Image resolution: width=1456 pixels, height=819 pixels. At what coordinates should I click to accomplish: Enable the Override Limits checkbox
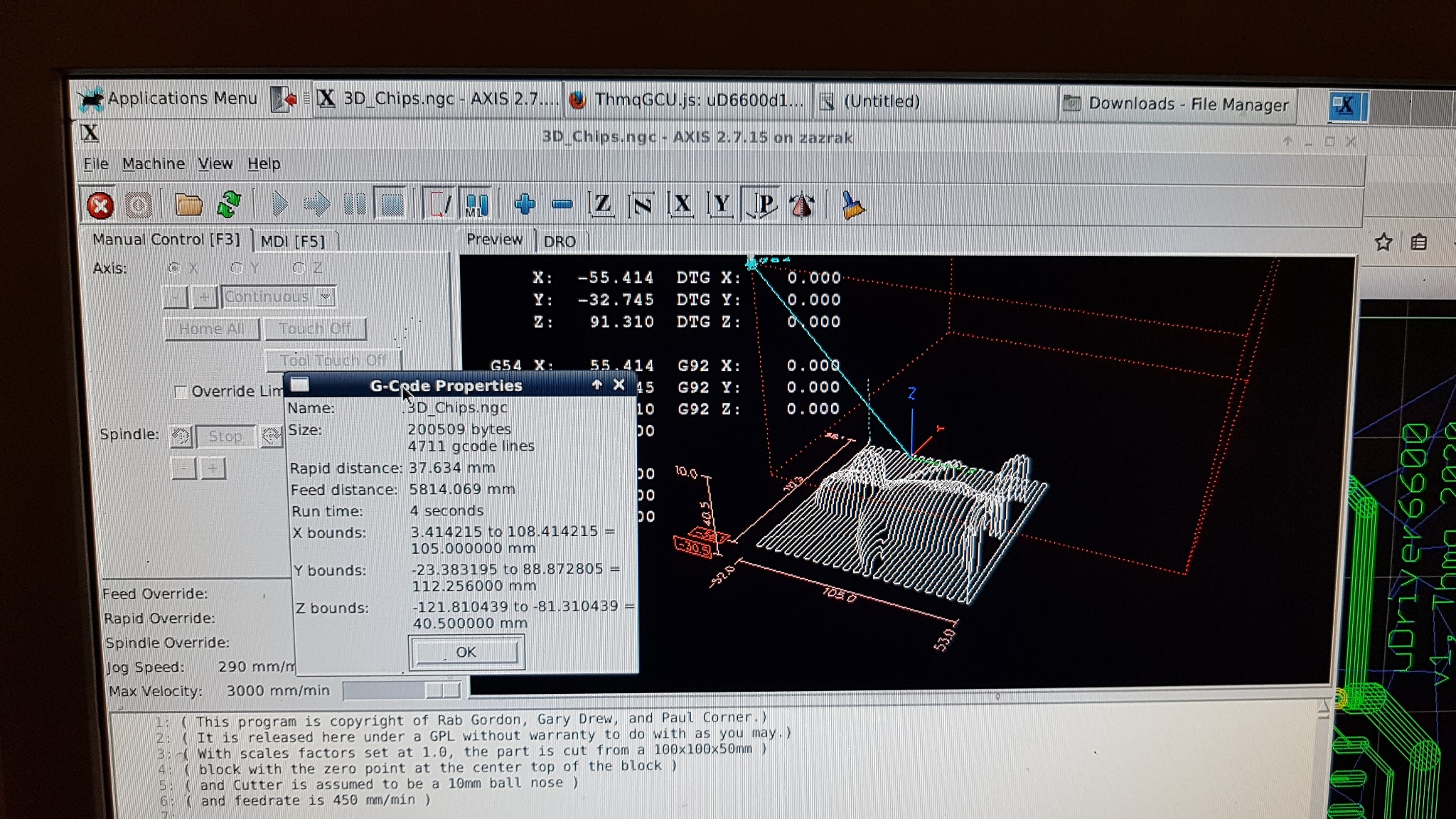(181, 392)
